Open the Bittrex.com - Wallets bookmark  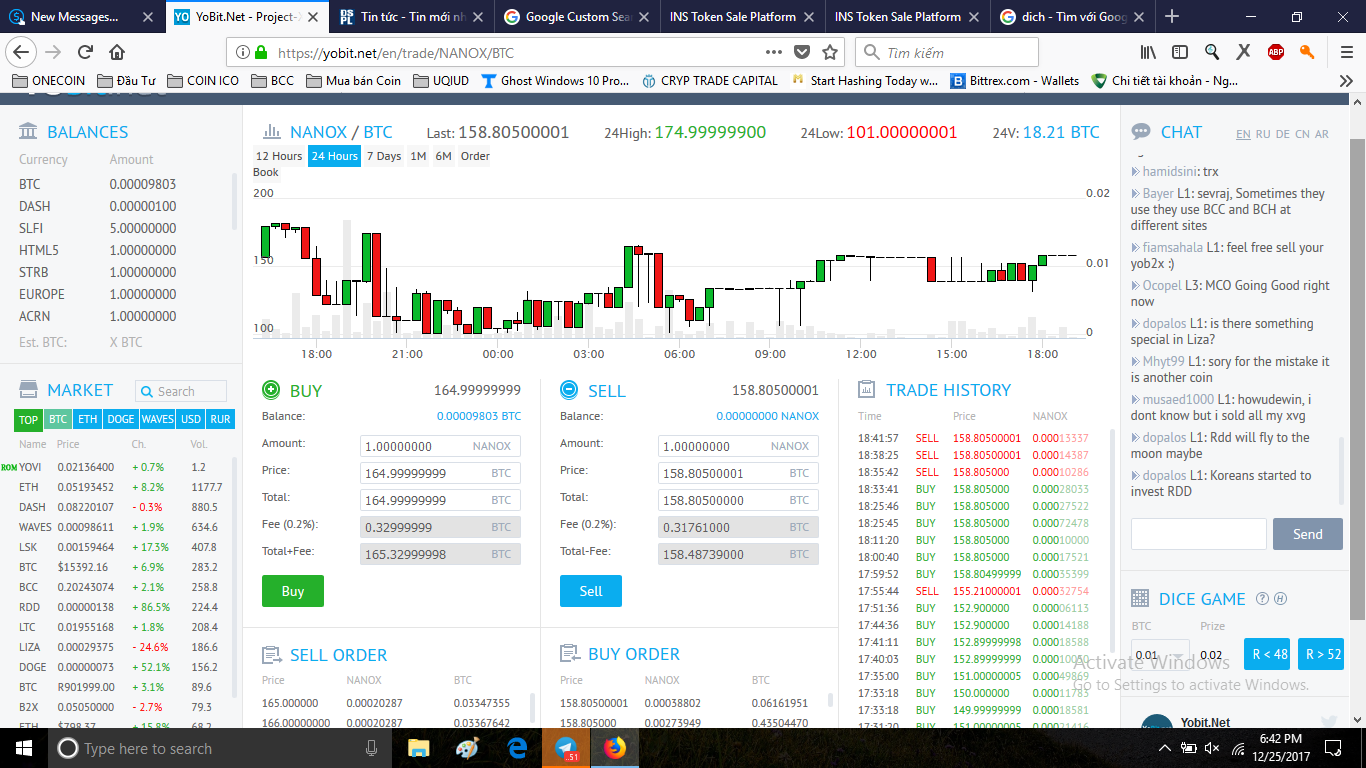pos(1015,81)
